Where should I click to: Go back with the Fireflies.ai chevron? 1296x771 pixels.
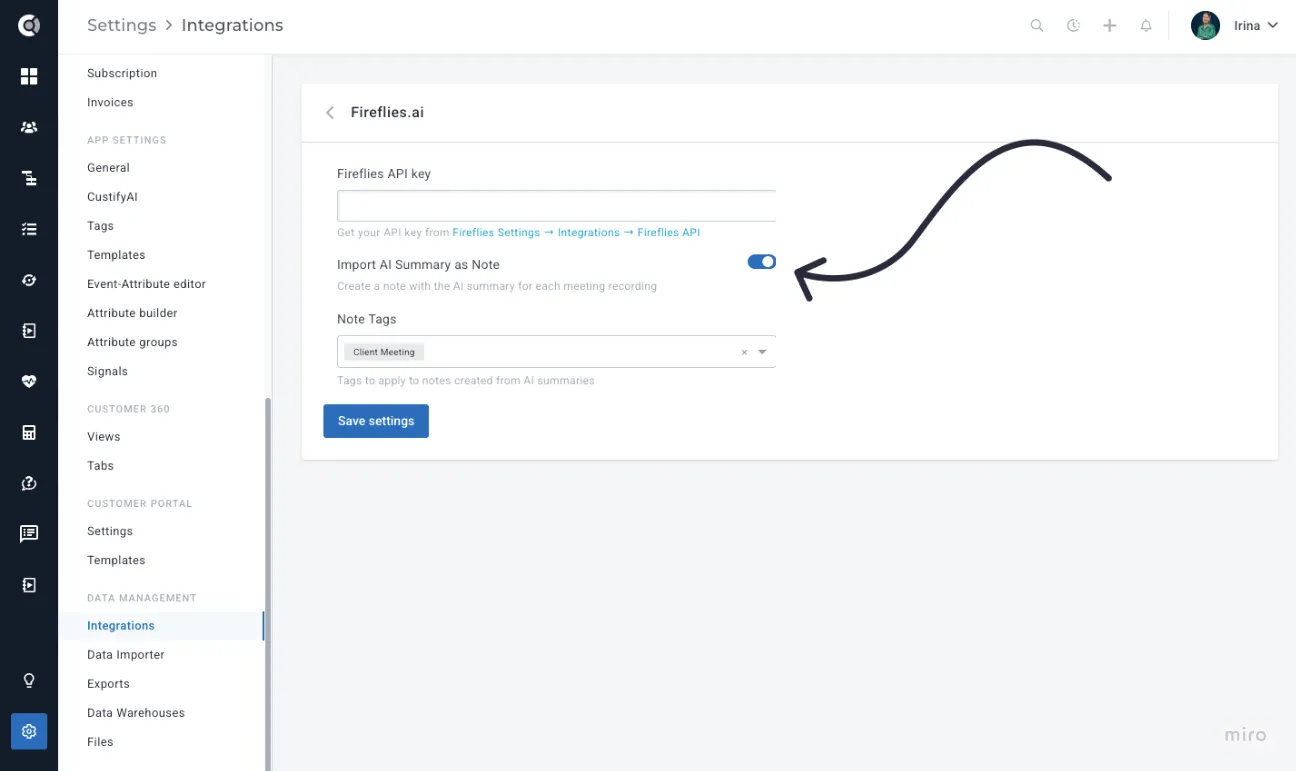(330, 113)
